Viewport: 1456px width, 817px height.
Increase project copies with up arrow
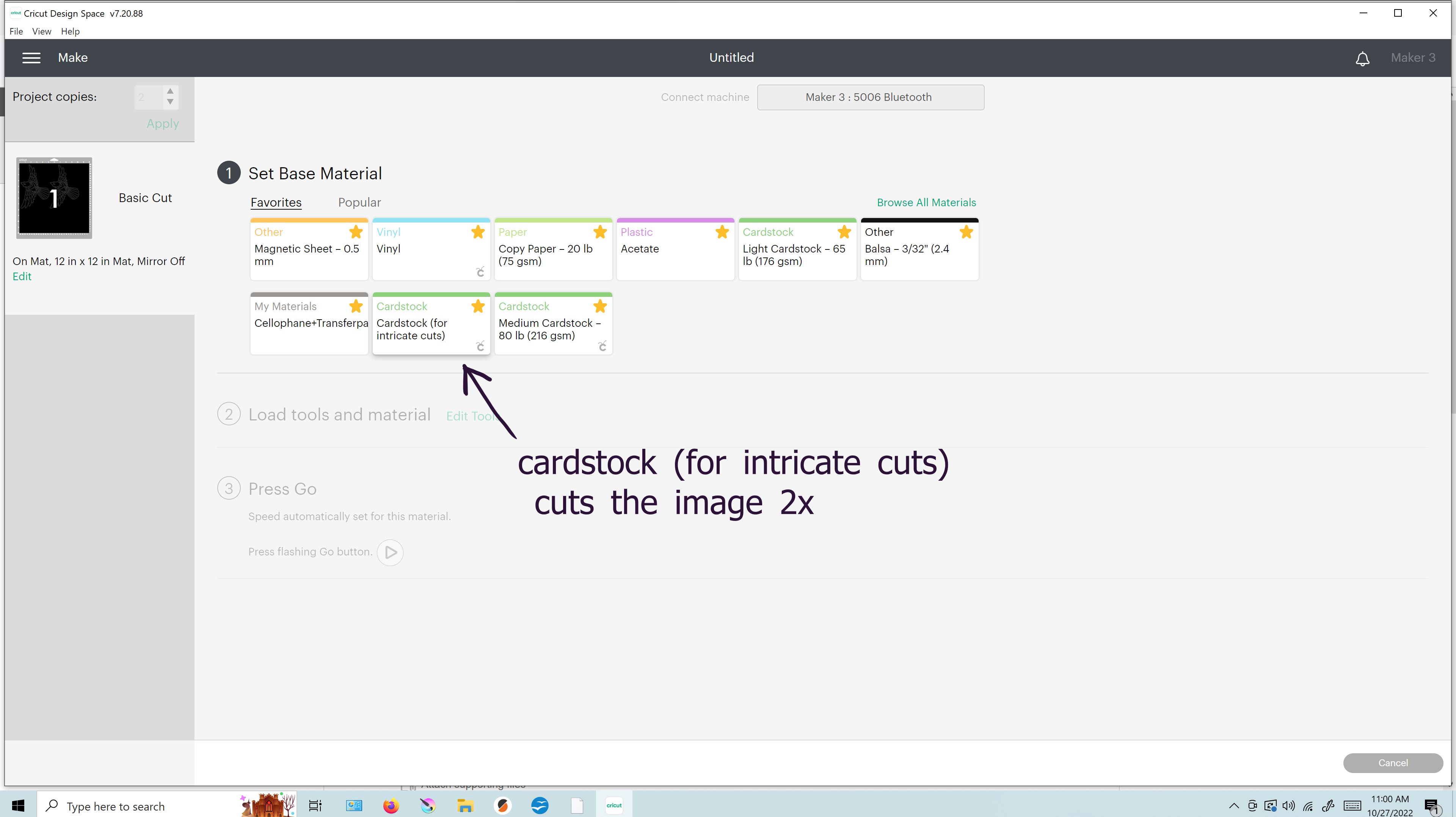point(170,91)
